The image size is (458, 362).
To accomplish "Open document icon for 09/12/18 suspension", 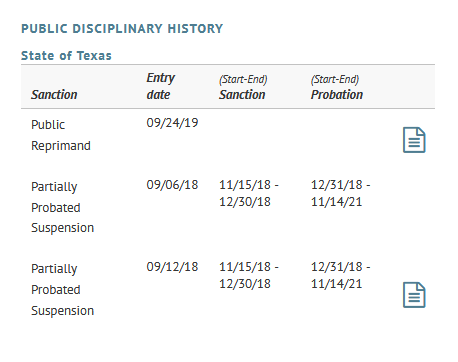I will pyautogui.click(x=414, y=295).
